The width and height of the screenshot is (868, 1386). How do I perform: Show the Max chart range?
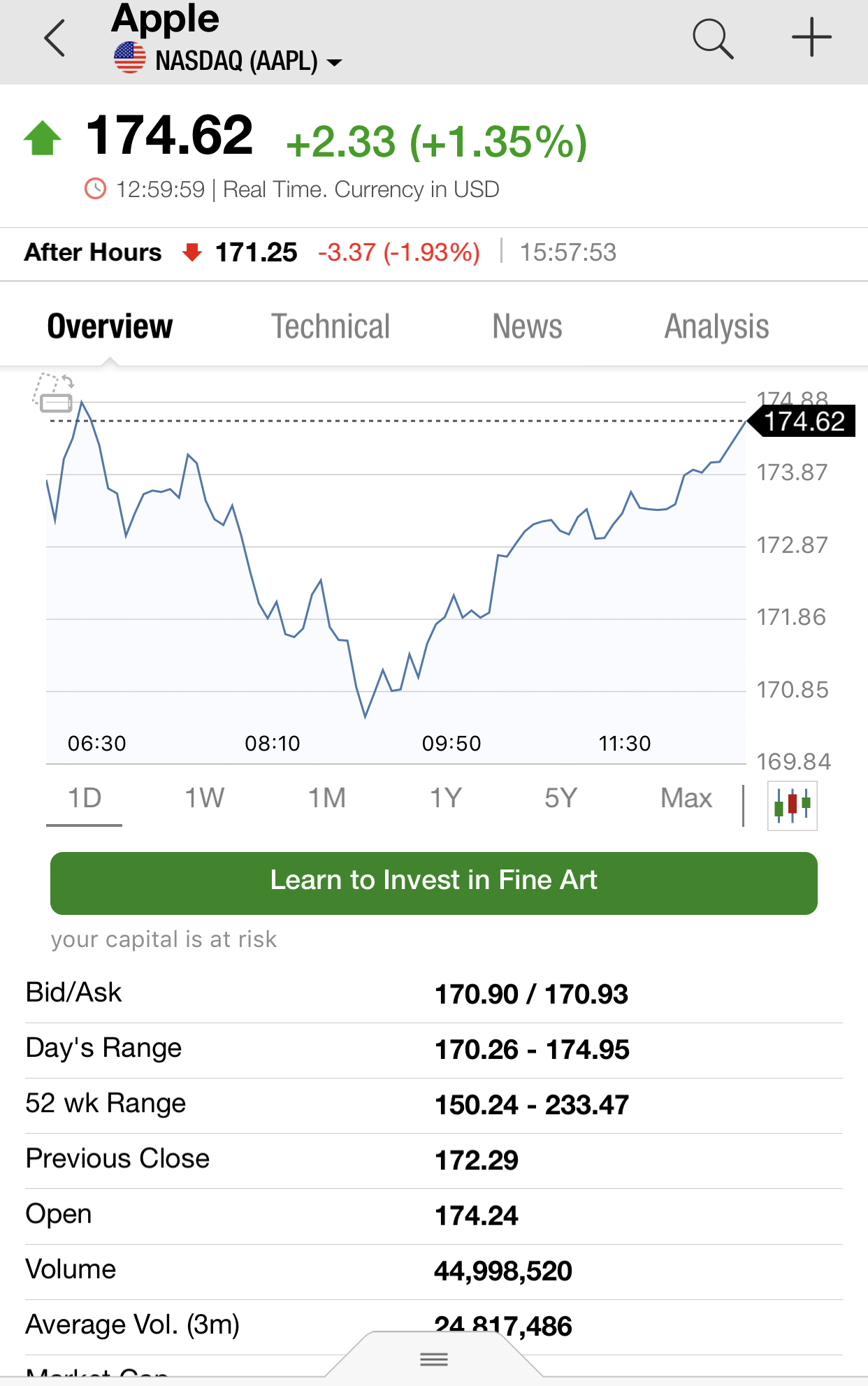tap(686, 798)
